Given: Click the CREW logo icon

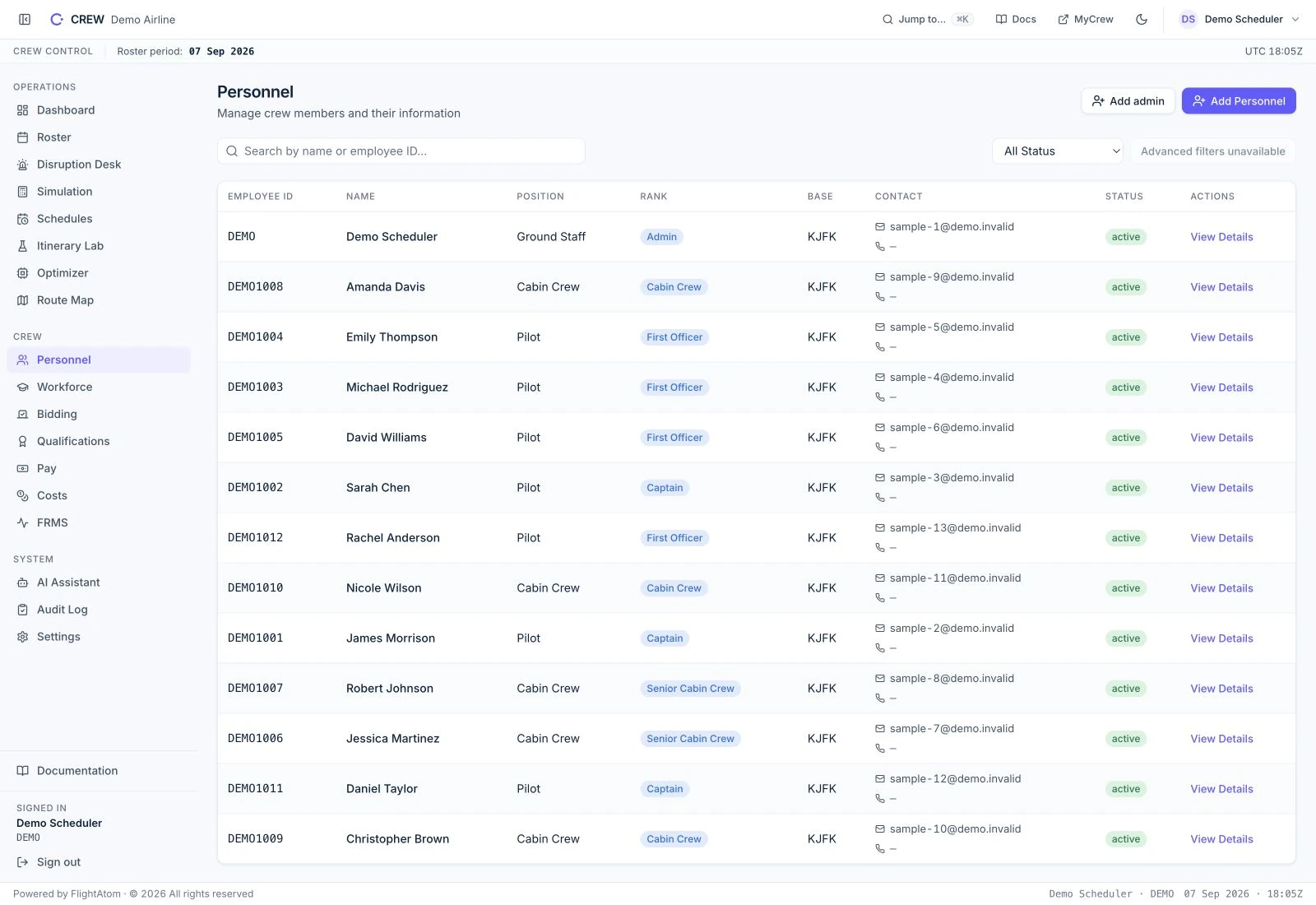Looking at the screenshot, I should [x=57, y=19].
